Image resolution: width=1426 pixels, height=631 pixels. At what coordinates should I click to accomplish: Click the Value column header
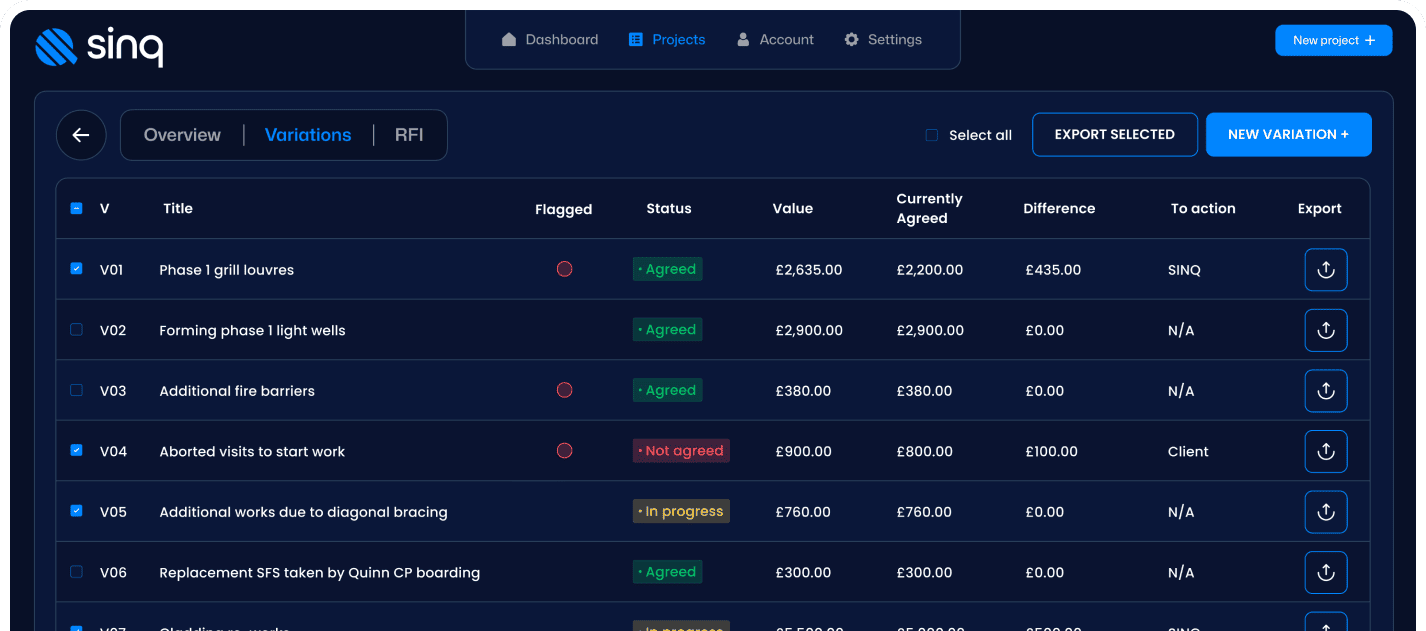[x=793, y=209]
